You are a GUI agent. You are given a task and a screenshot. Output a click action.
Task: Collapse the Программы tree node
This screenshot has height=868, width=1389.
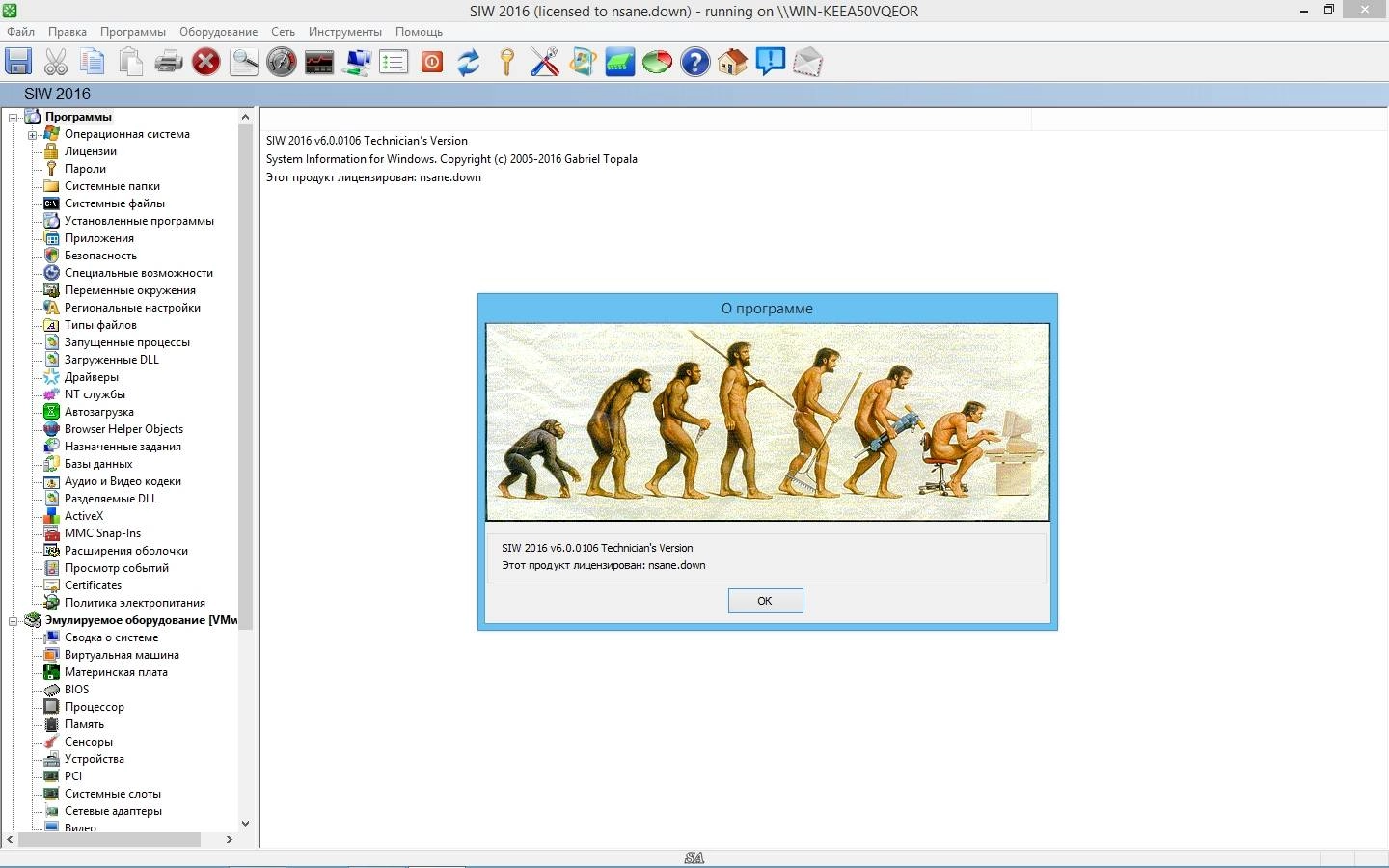(14, 118)
